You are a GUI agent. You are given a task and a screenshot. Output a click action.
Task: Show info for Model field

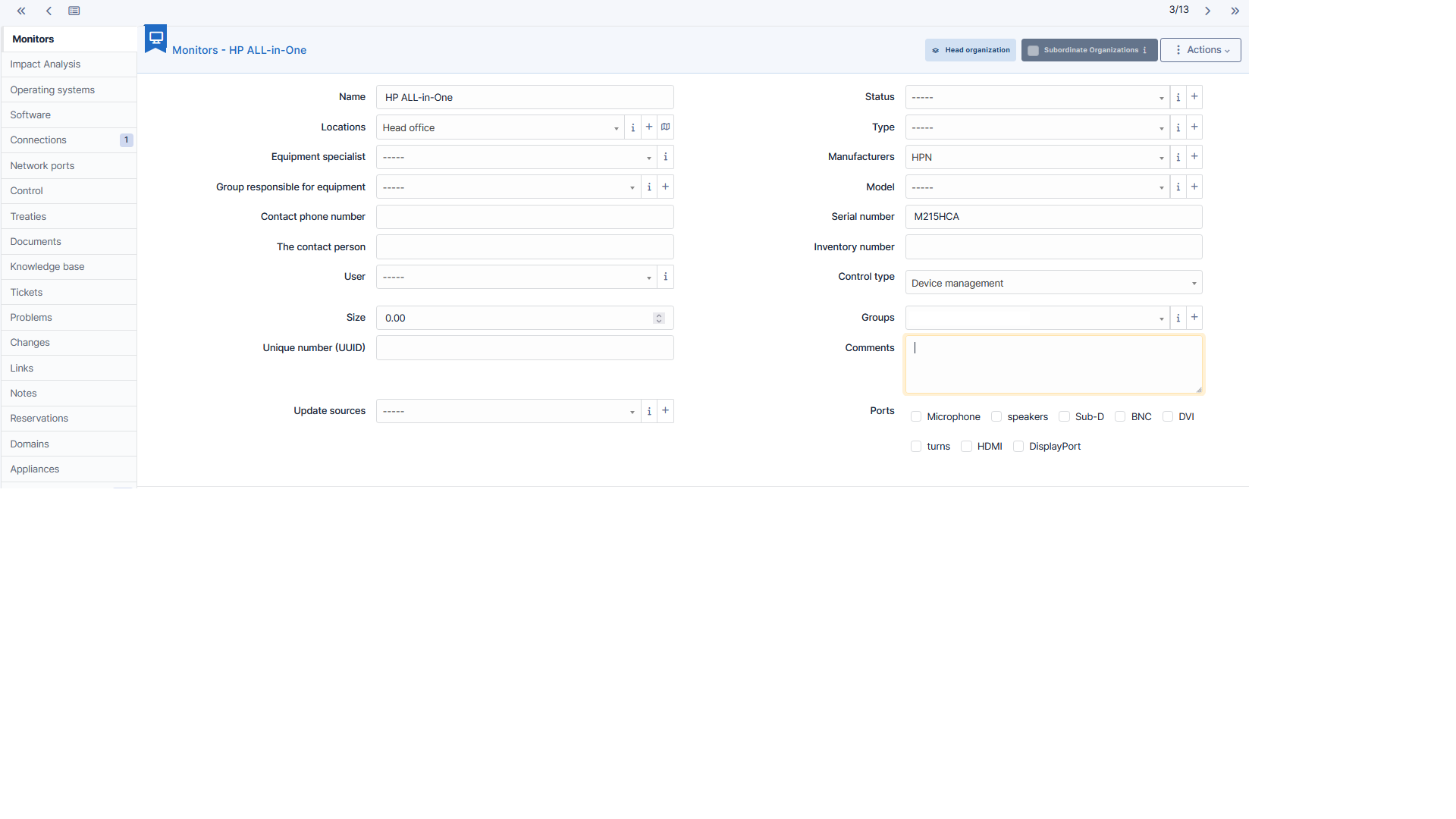tap(1178, 187)
